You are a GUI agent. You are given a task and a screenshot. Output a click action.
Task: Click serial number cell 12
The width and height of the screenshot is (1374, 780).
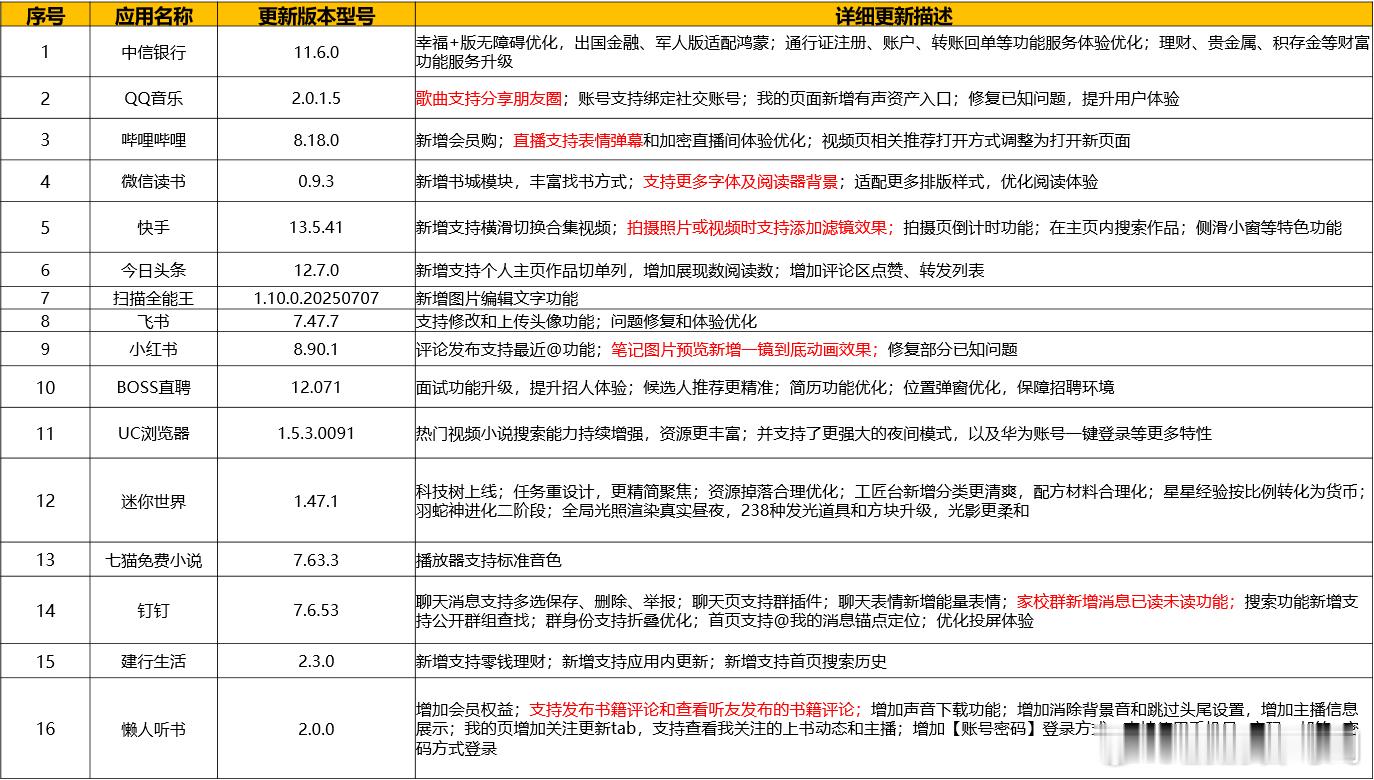tap(45, 501)
